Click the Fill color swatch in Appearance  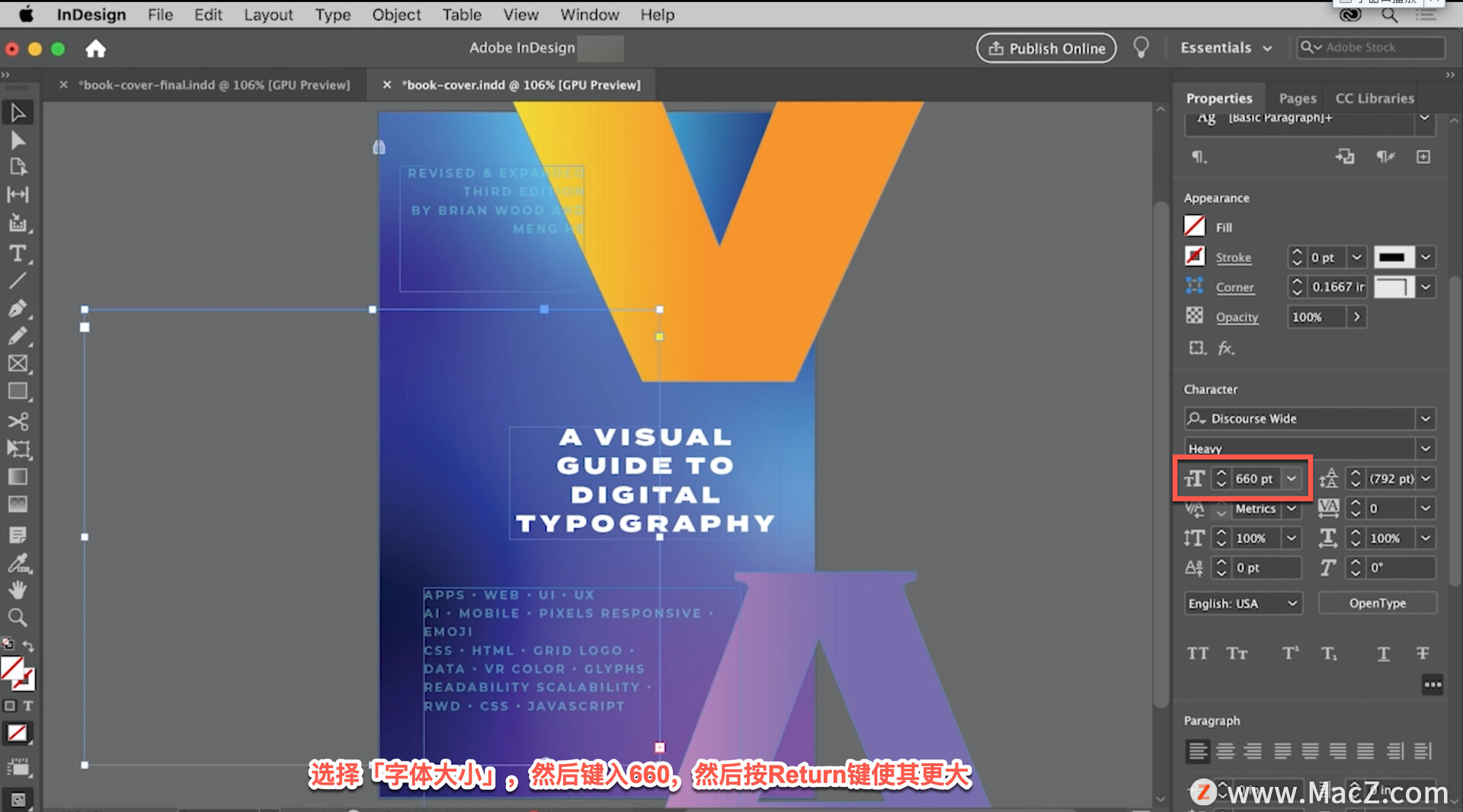[1195, 226]
